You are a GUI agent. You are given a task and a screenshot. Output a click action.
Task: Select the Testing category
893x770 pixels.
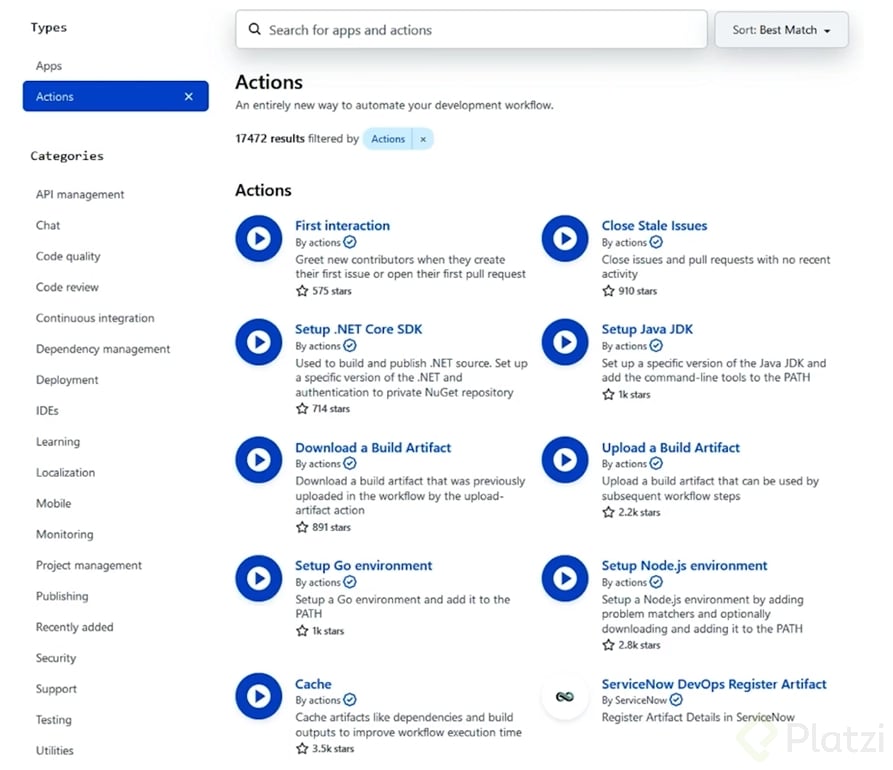[54, 720]
